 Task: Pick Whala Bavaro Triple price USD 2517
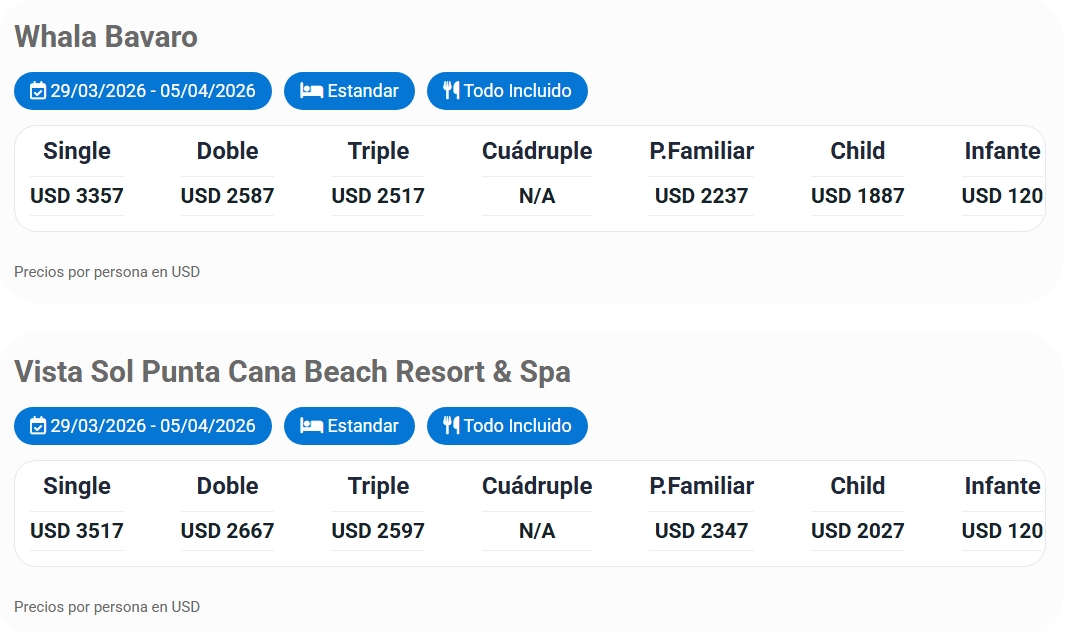click(378, 196)
